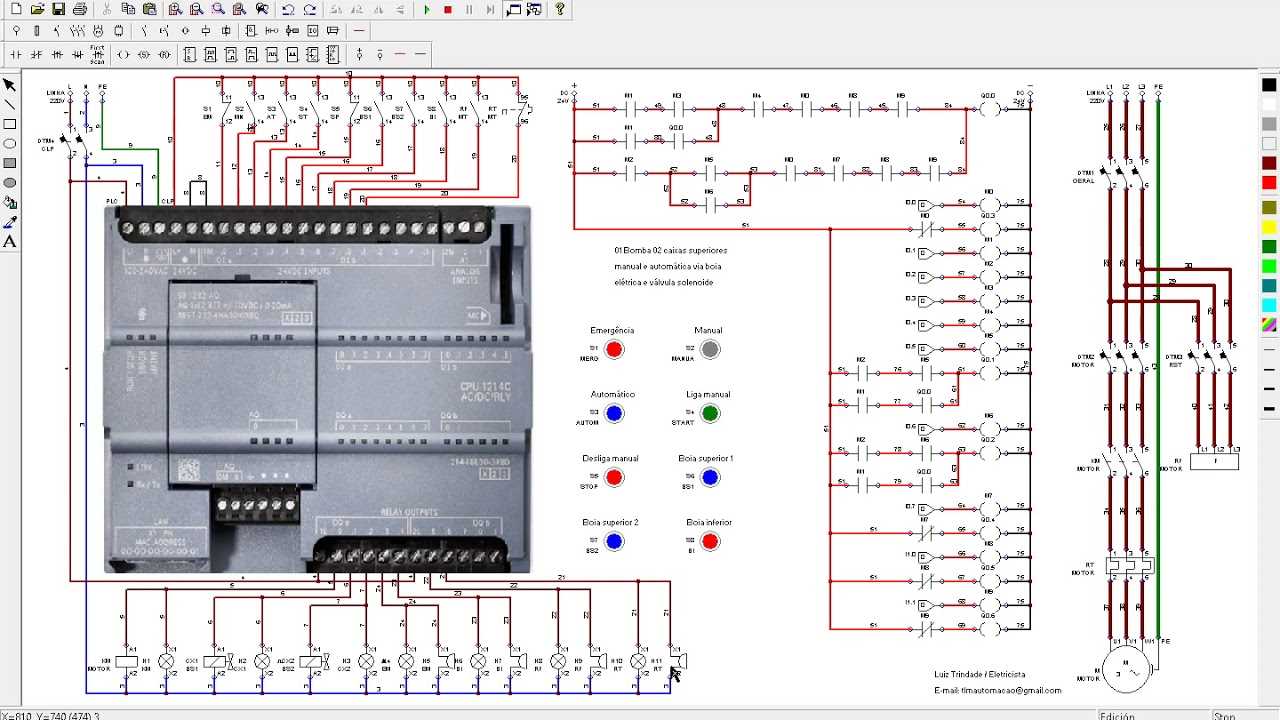Viewport: 1280px width, 720px height.
Task: Select the arrow selection tool
Action: [10, 86]
